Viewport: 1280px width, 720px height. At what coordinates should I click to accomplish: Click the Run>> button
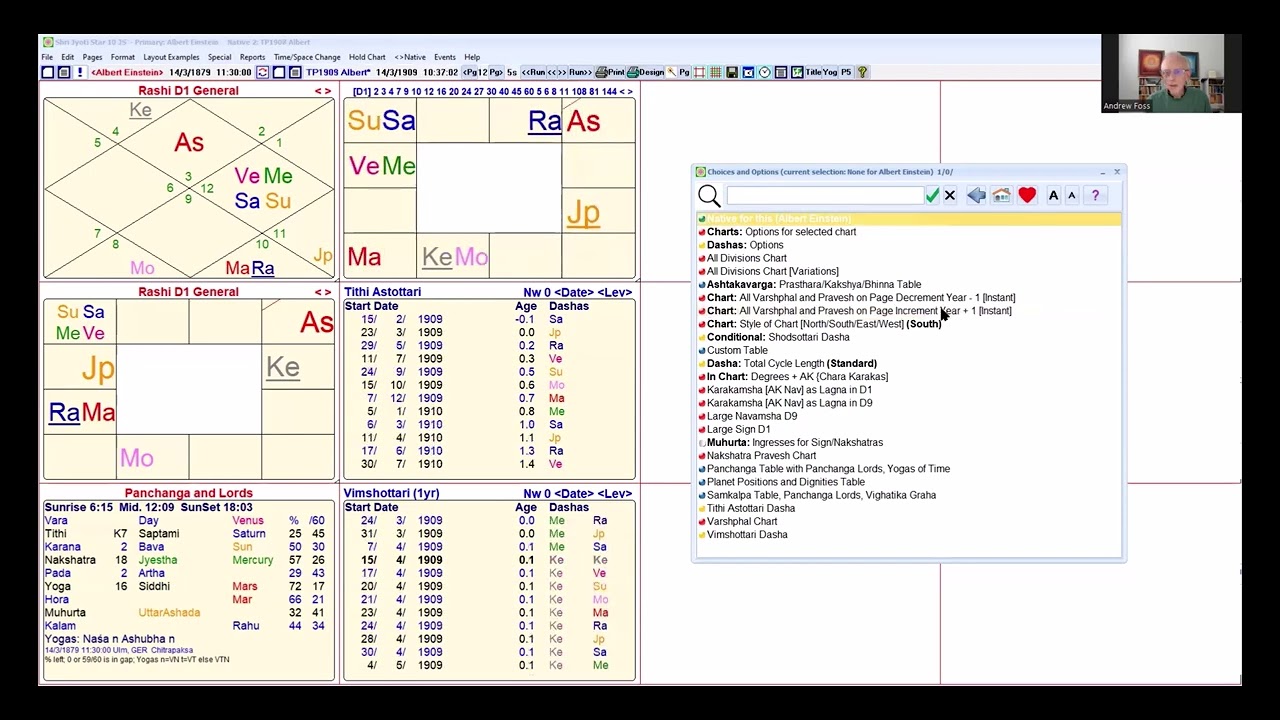[x=580, y=72]
